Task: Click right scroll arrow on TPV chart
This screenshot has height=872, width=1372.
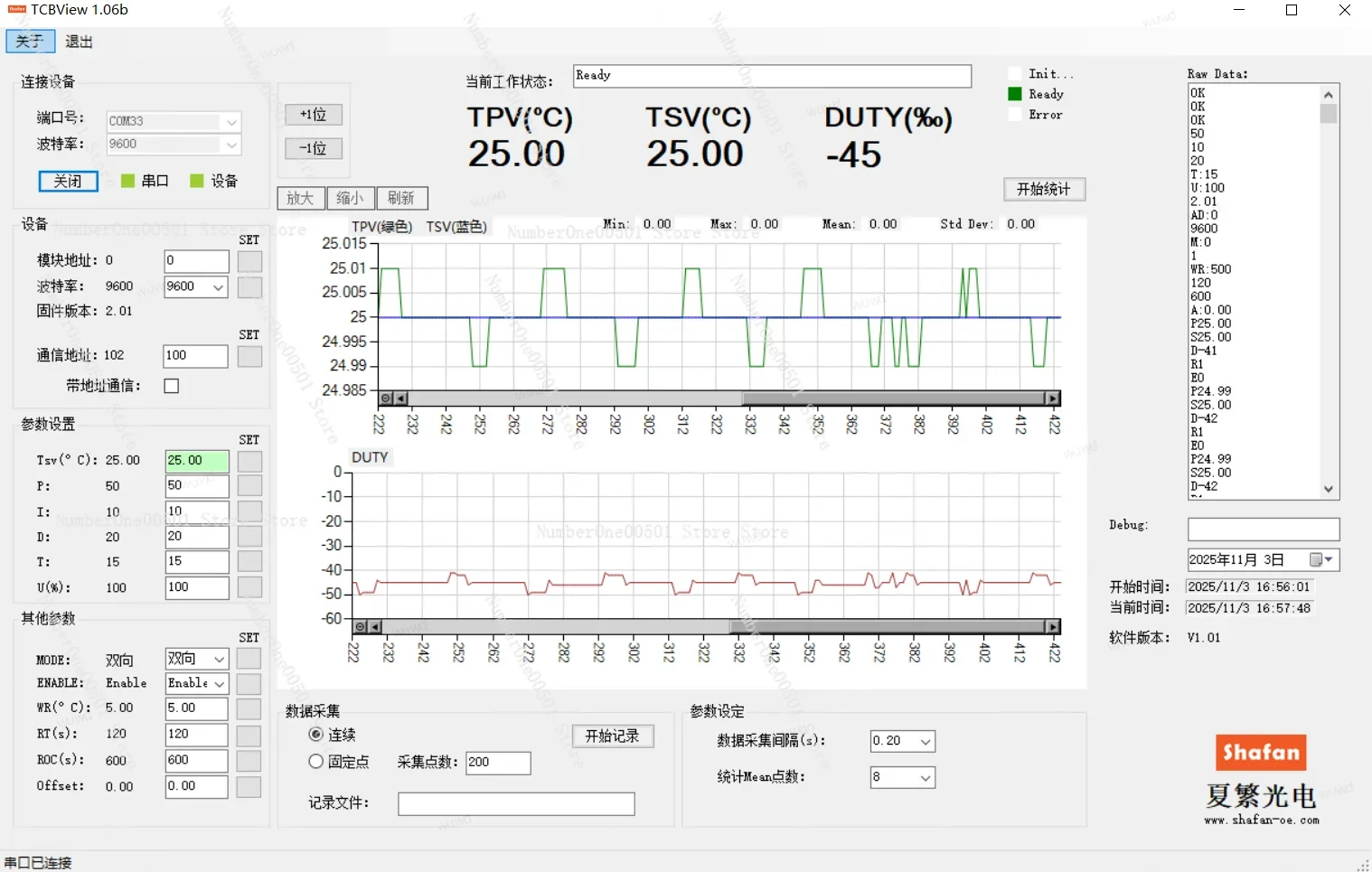Action: pyautogui.click(x=1053, y=398)
